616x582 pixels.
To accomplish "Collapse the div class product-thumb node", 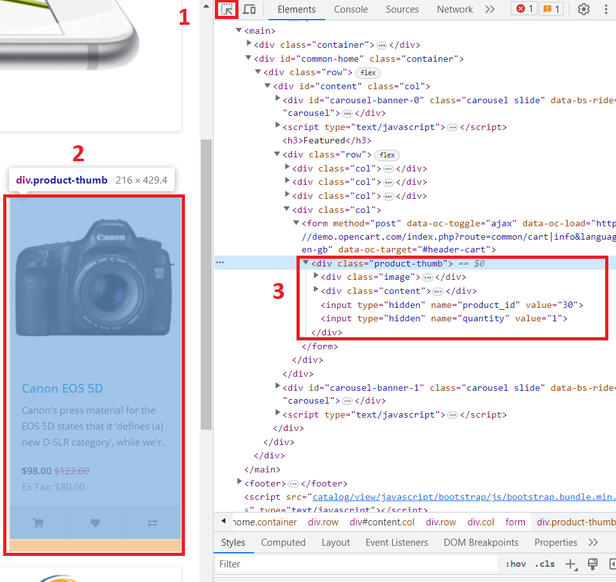I will 306,263.
